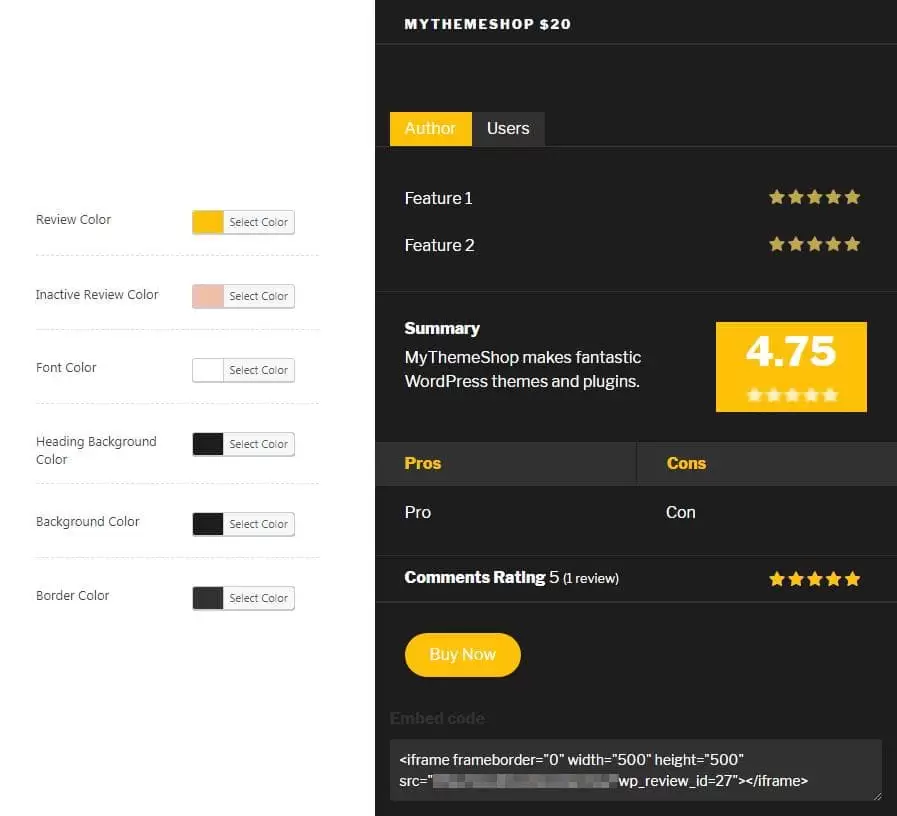Click inside the iframe embed code box
This screenshot has width=897, height=816.
(x=635, y=770)
